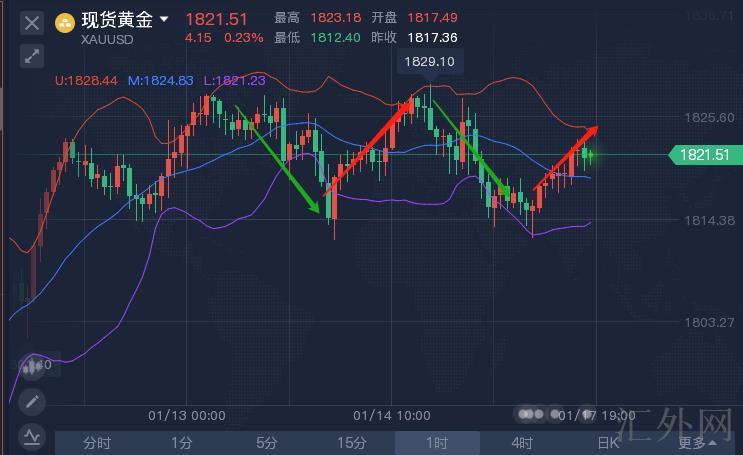Viewport: 743px width, 455px height.
Task: Choose the 15分 interval tab
Action: [x=351, y=443]
